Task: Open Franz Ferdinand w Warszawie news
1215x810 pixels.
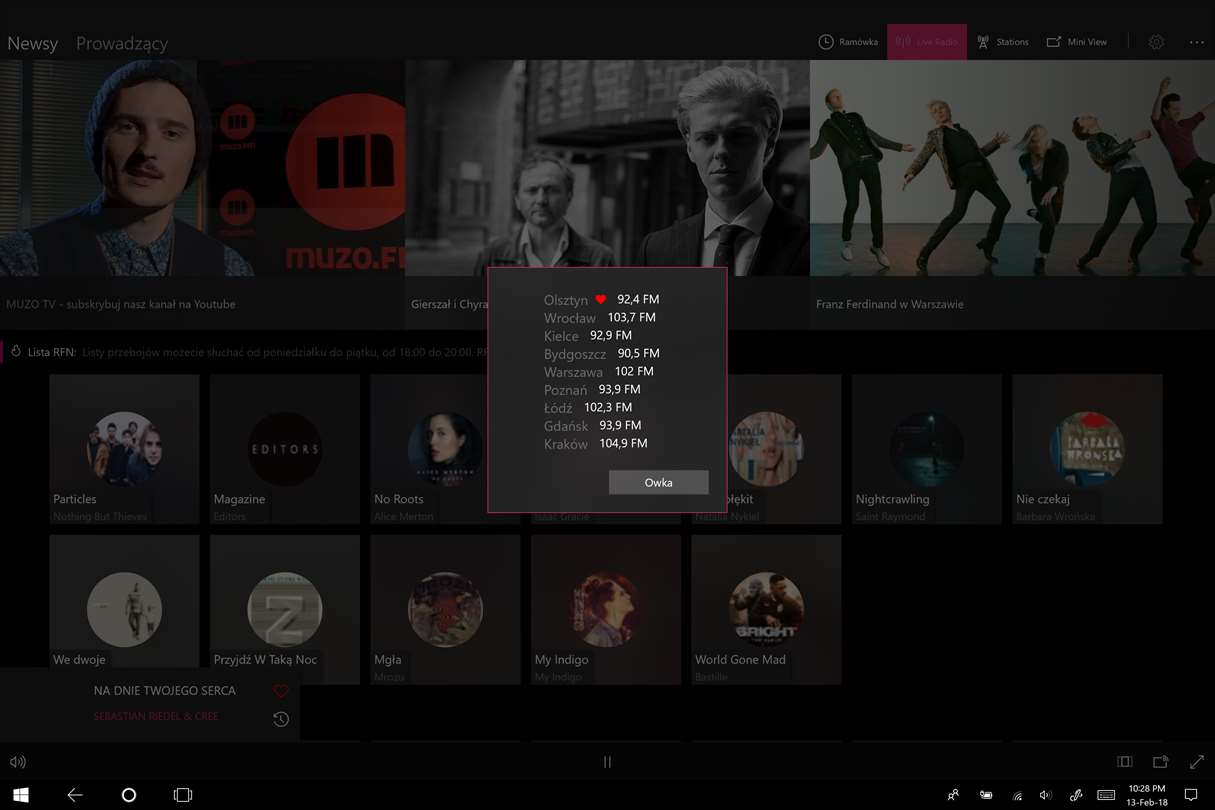Action: click(x=1012, y=168)
